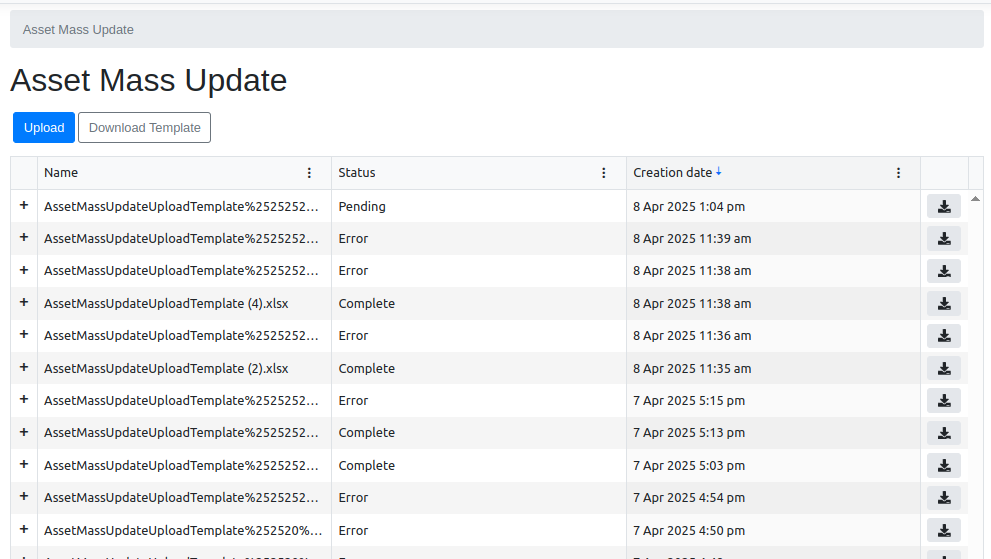Download the file created 7 Apr 5:15 pm
991x559 pixels.
(x=943, y=401)
